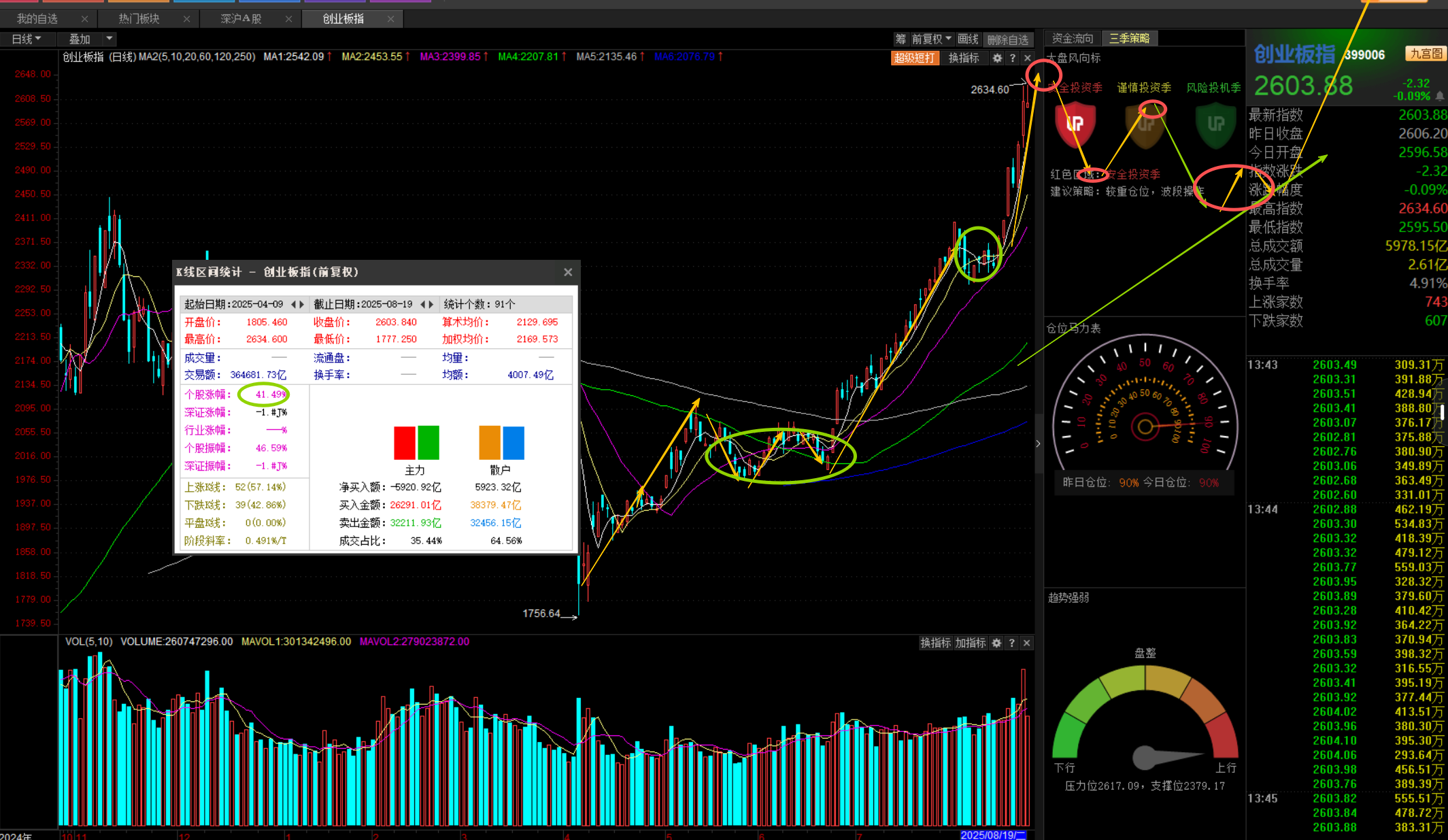Toggle the 超级短打 indicator button
Screen dimensions: 1448x840
pos(914,58)
